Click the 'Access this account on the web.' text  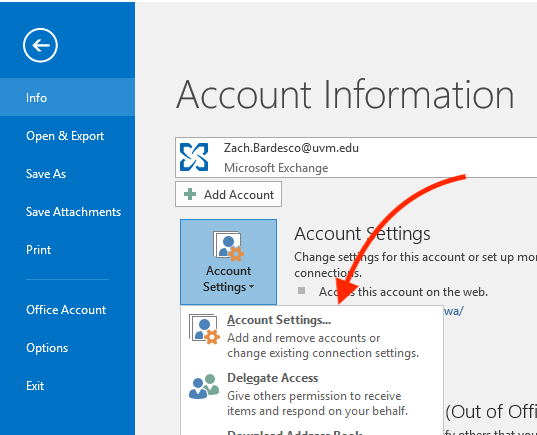pos(403,292)
